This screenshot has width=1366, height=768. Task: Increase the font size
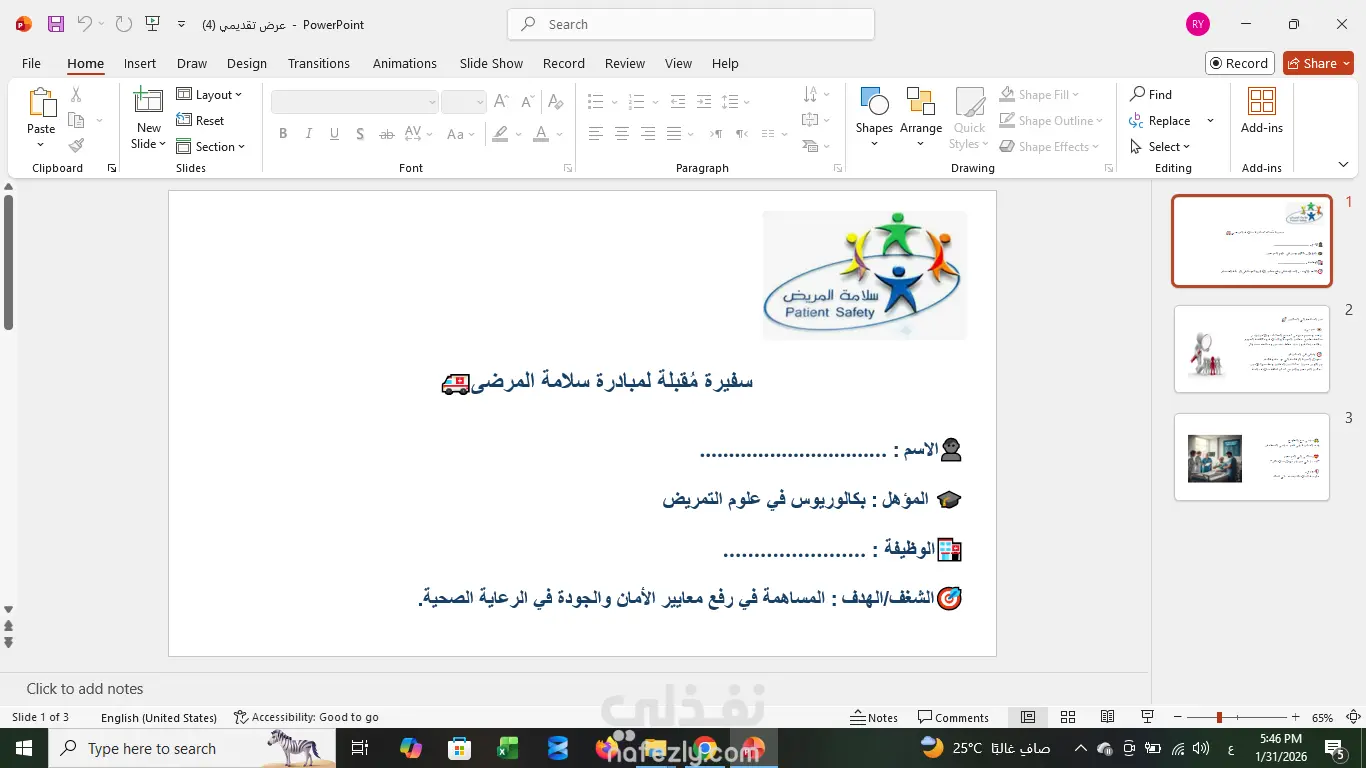point(502,102)
